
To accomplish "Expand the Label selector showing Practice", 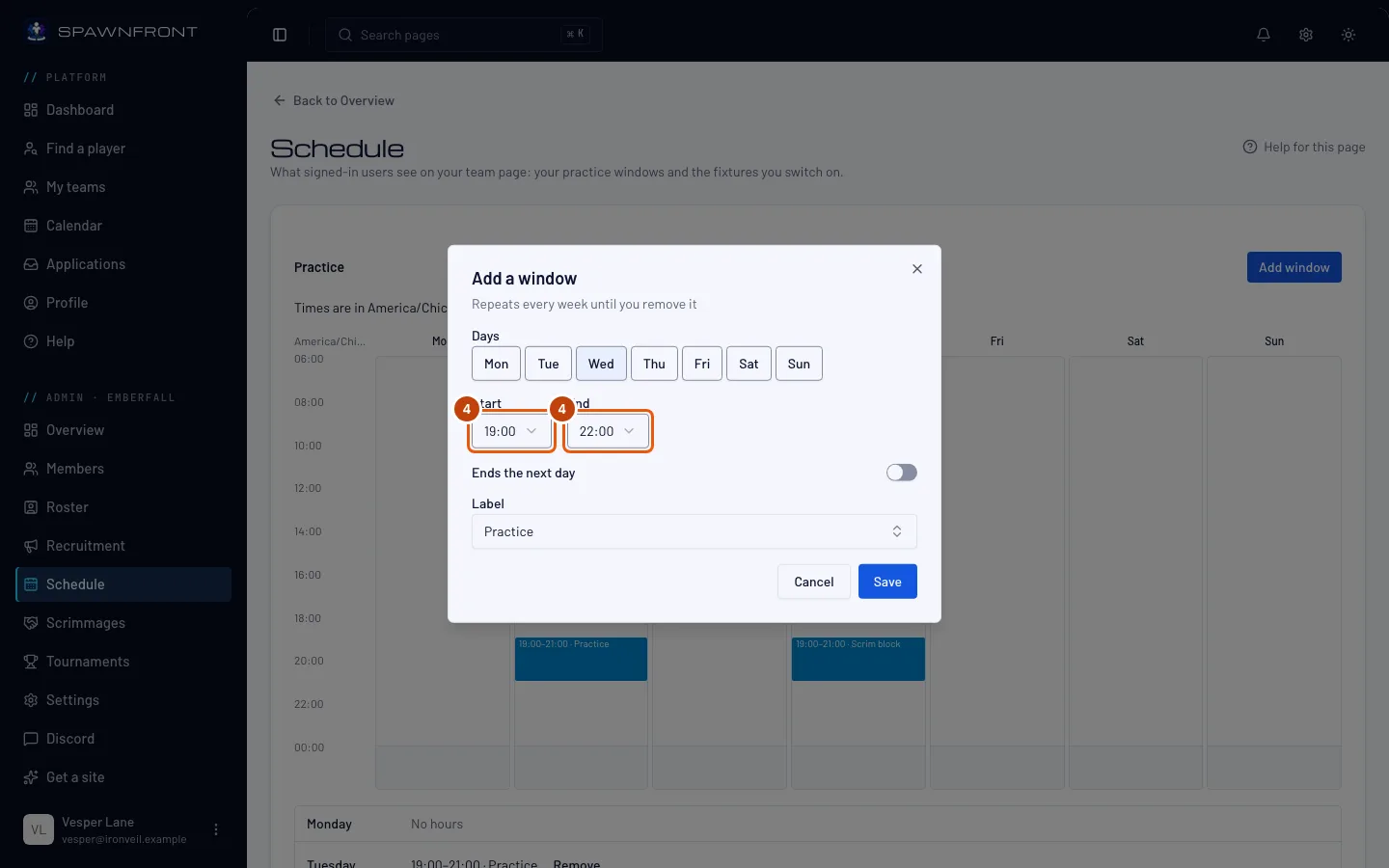I will [694, 531].
